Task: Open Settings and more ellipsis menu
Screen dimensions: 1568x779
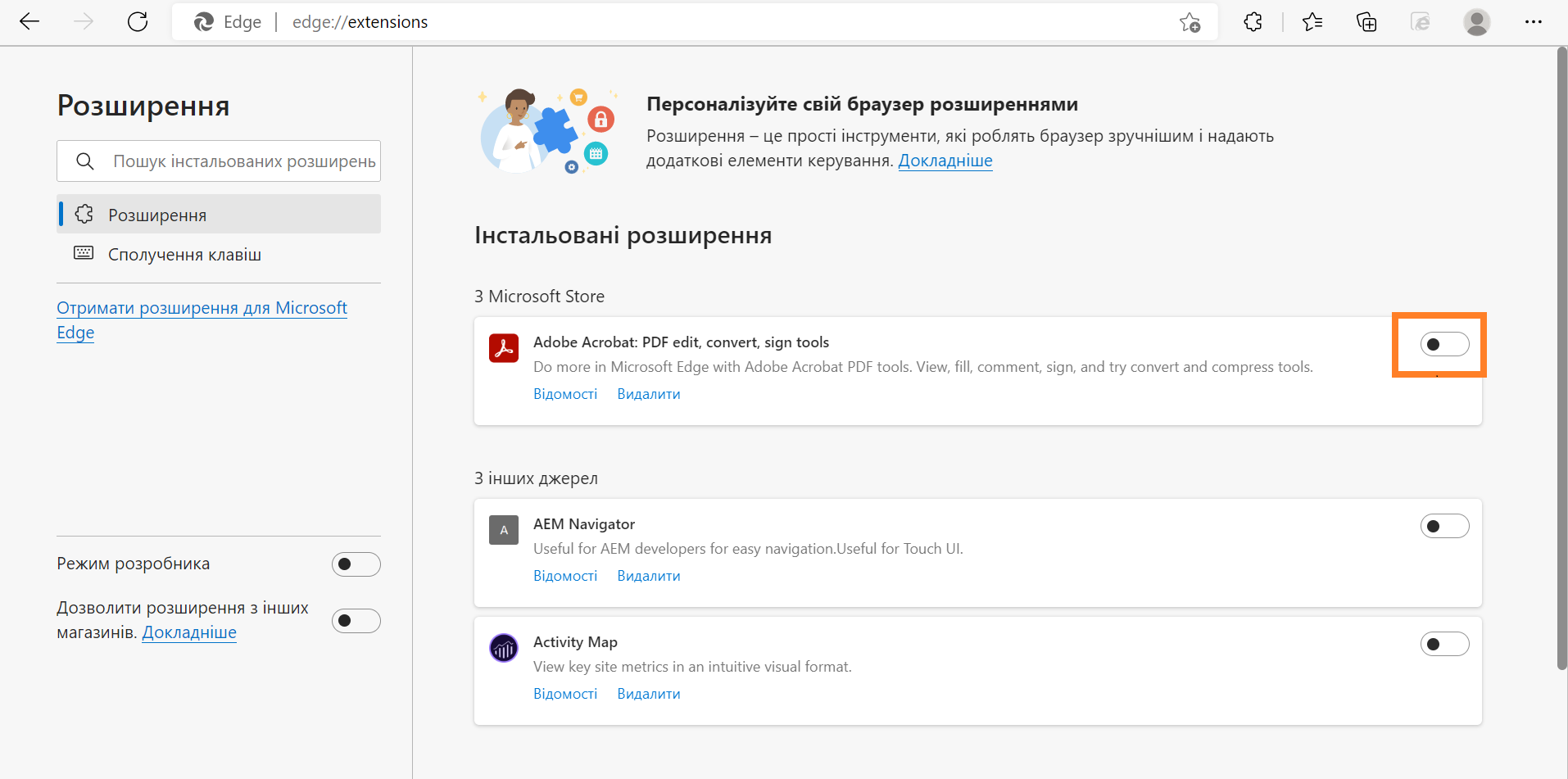Action: (1534, 22)
